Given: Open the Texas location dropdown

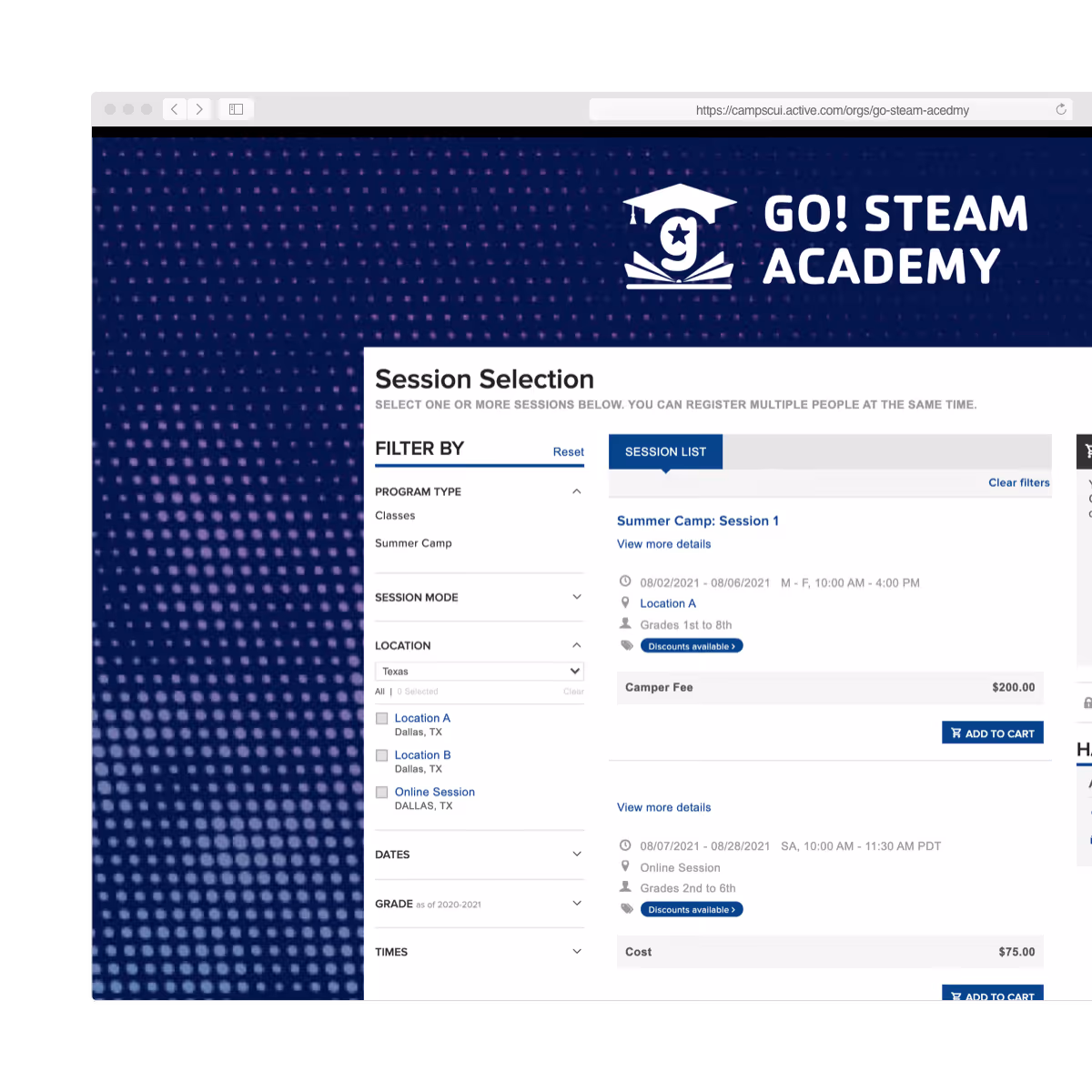Looking at the screenshot, I should 480,671.
